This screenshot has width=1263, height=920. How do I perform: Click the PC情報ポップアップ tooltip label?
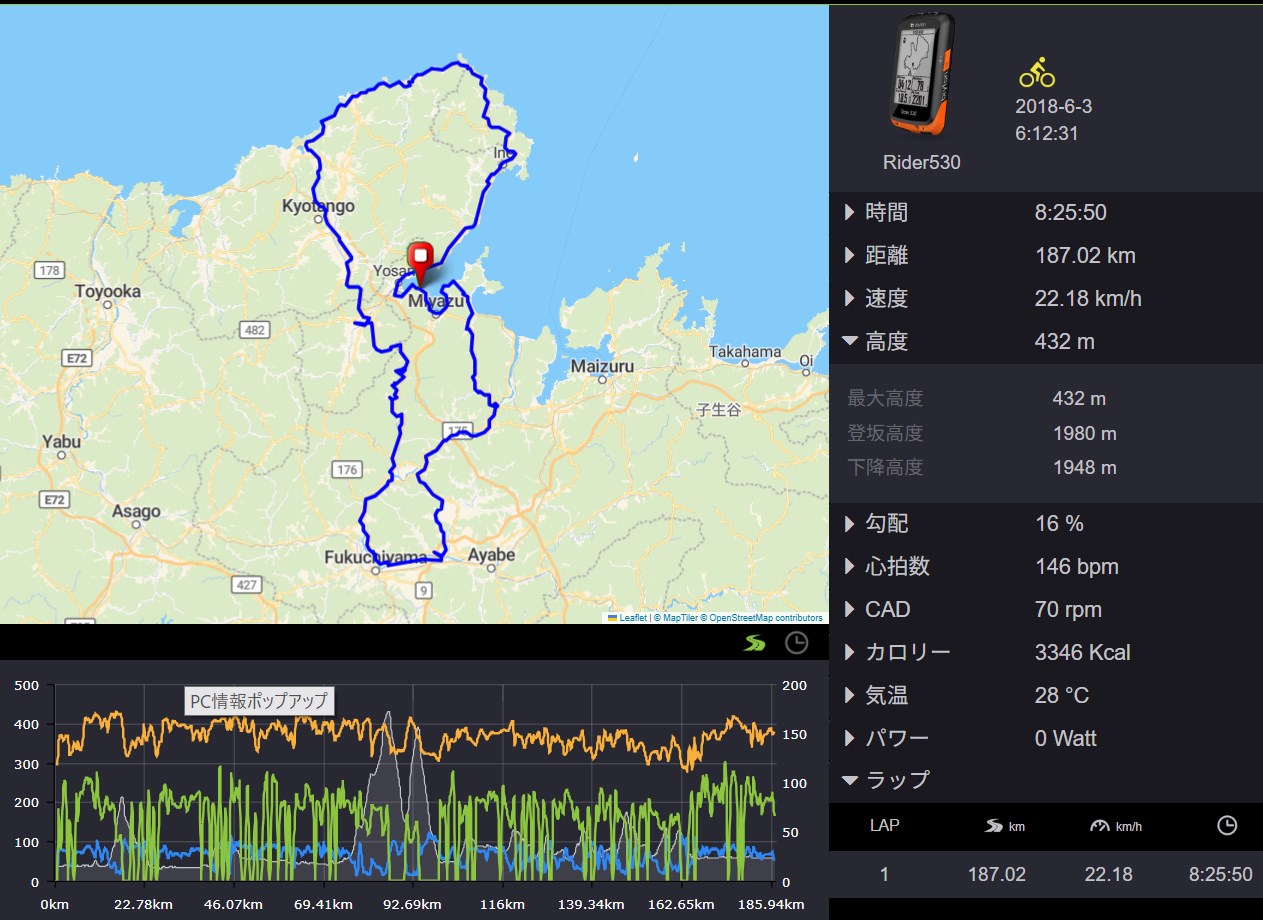259,701
